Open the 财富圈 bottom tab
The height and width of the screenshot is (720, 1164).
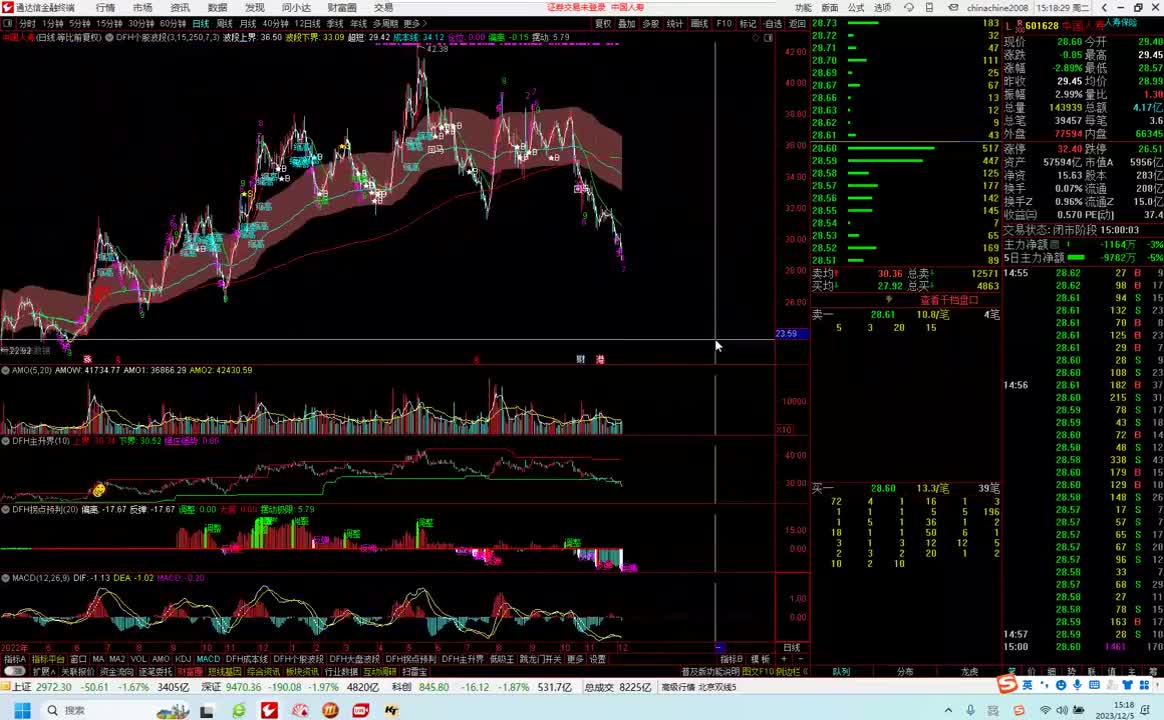click(190, 672)
